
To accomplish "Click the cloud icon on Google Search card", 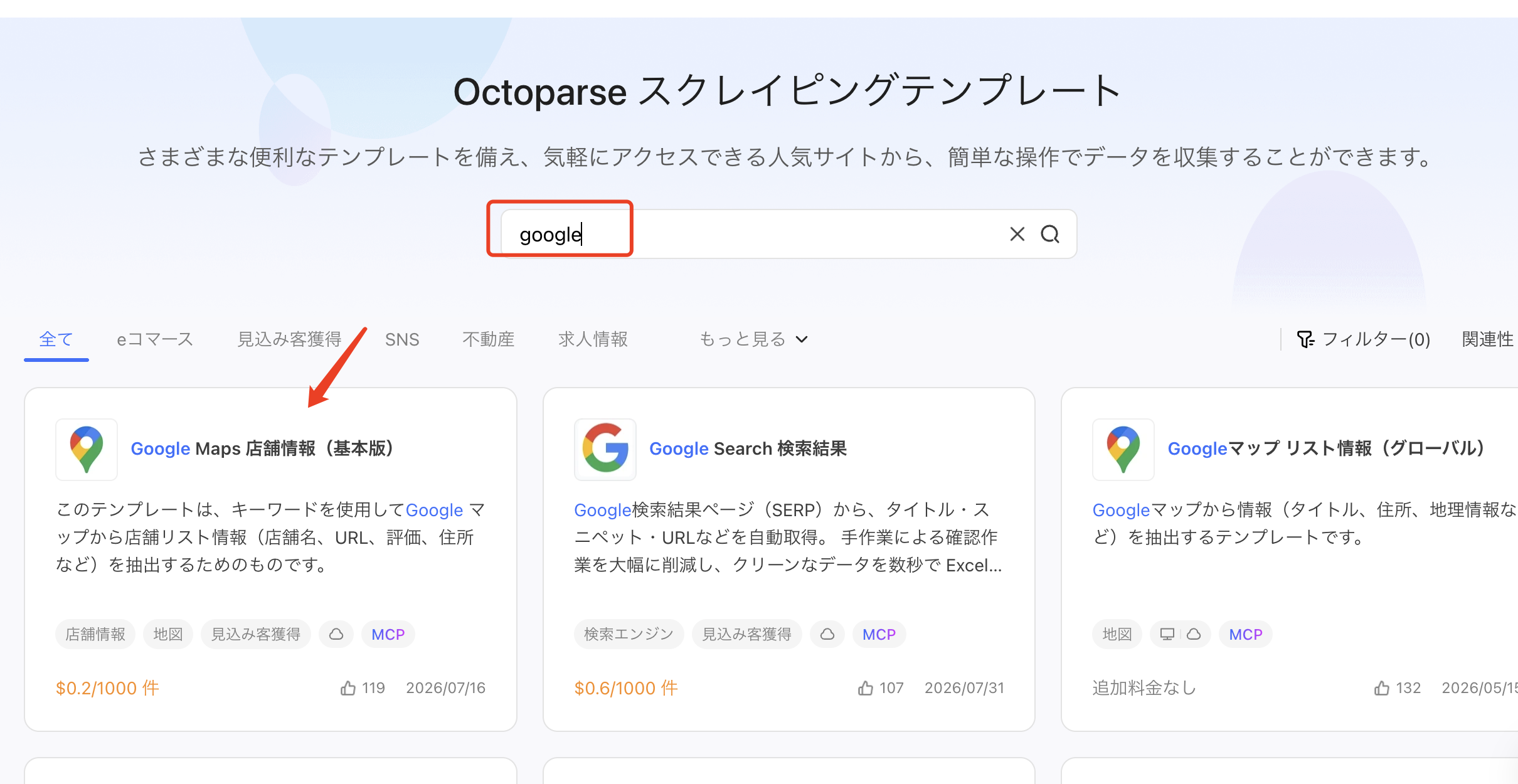I will (x=827, y=634).
